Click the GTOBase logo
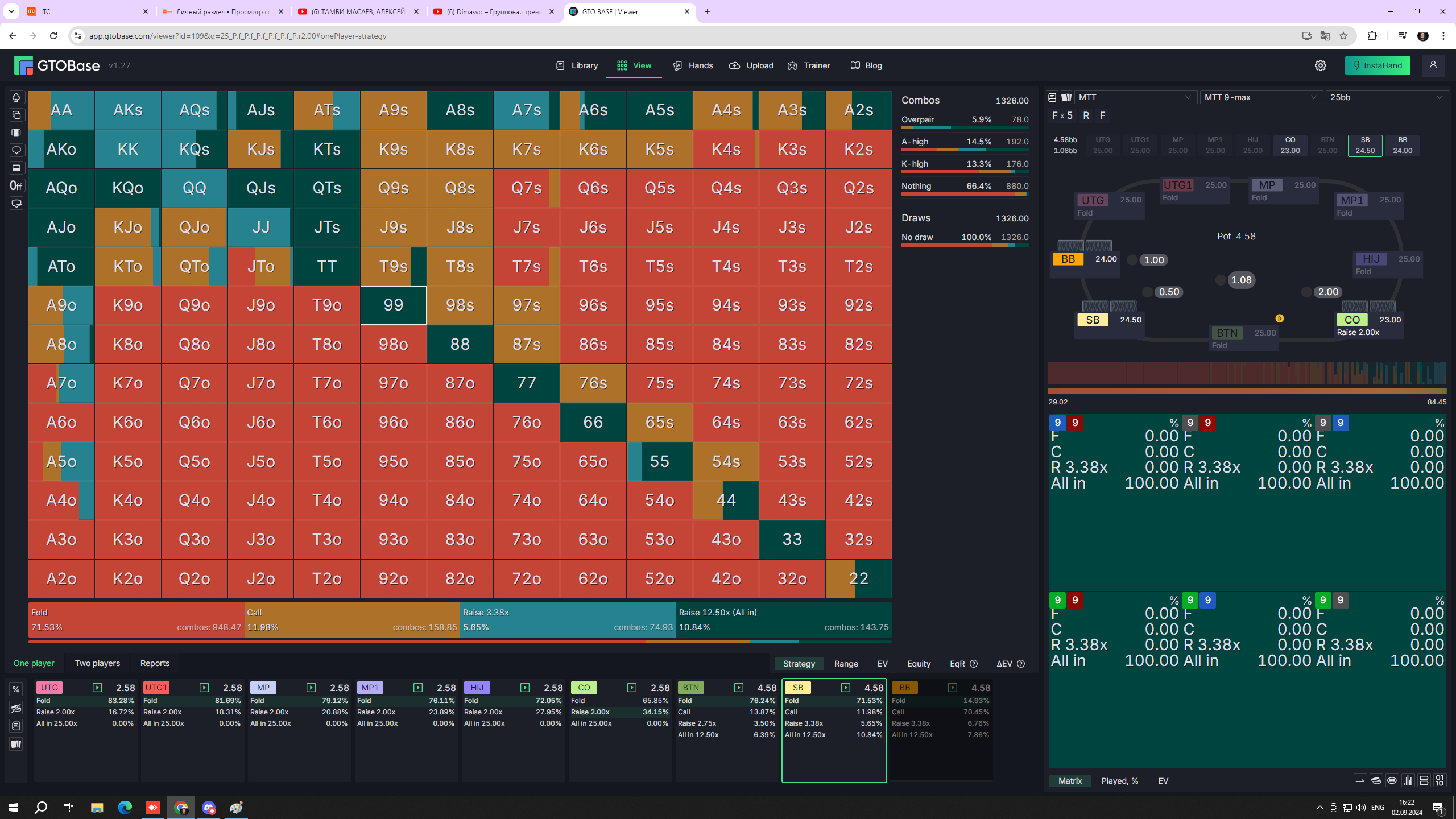The width and height of the screenshot is (1456, 819). pyautogui.click(x=57, y=65)
